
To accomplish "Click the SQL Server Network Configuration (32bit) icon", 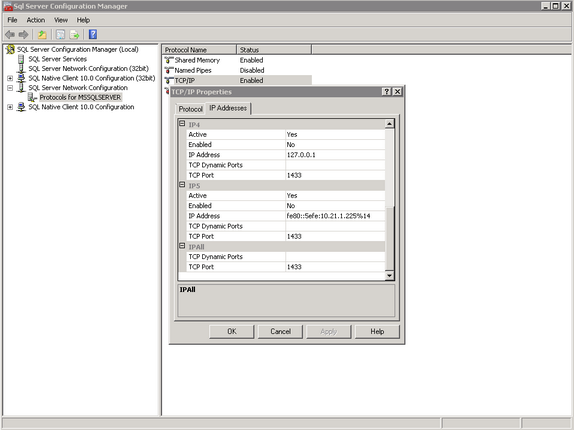I will [21, 68].
